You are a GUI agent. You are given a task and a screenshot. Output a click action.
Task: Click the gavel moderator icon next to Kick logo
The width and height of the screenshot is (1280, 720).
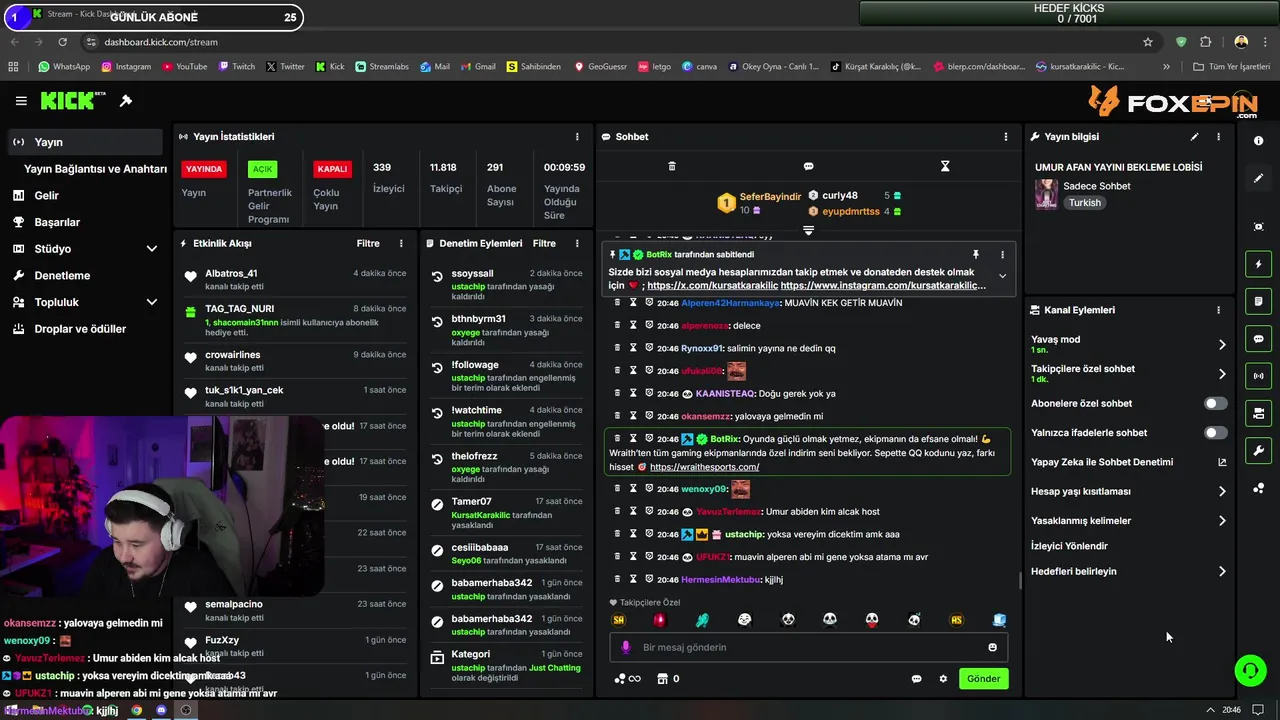coord(126,101)
